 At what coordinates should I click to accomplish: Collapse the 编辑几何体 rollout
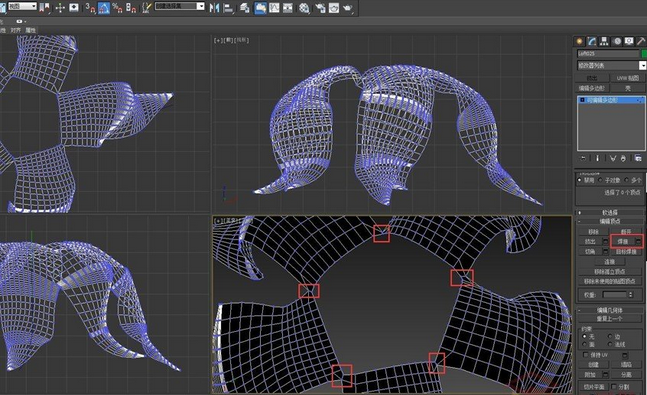pyautogui.click(x=609, y=310)
